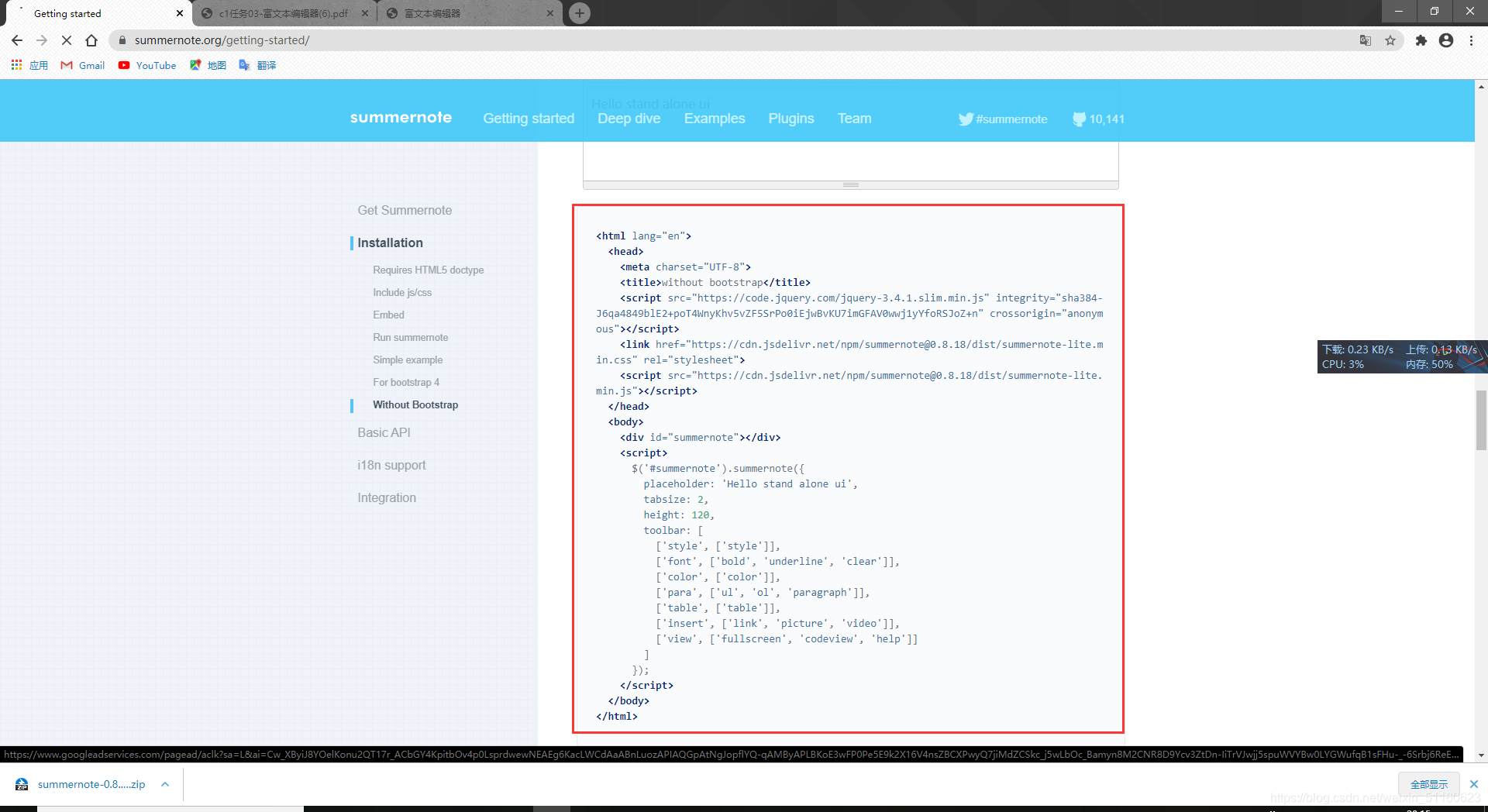
Task: Click the network speed monitor widget
Action: click(1402, 356)
